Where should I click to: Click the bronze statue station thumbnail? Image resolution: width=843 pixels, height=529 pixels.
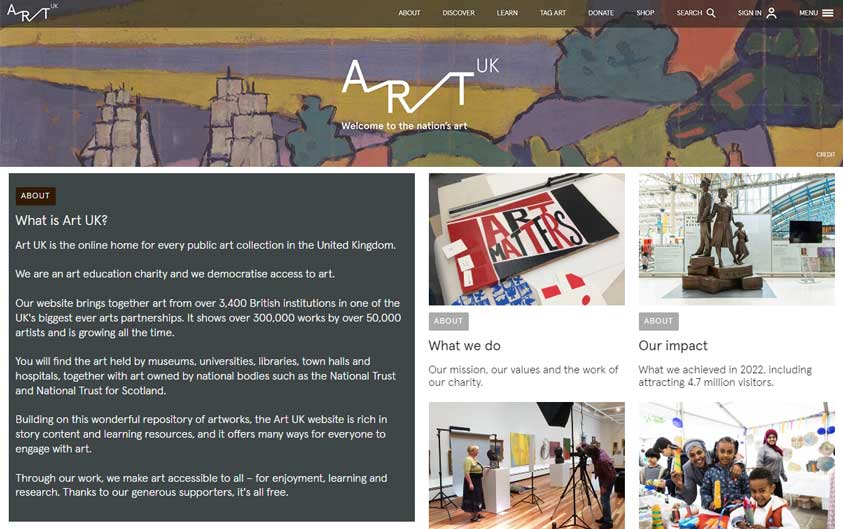point(737,239)
